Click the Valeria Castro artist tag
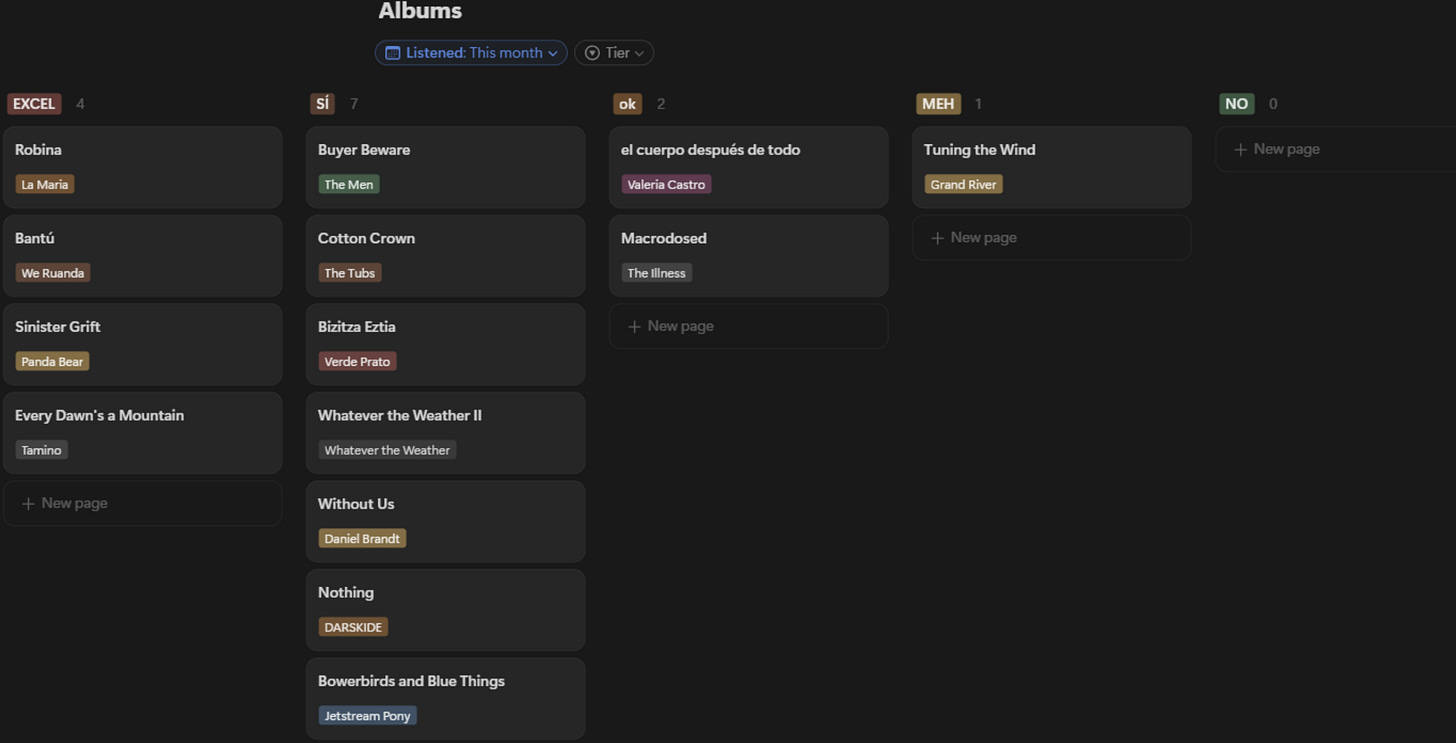This screenshot has width=1456, height=743. [x=666, y=184]
